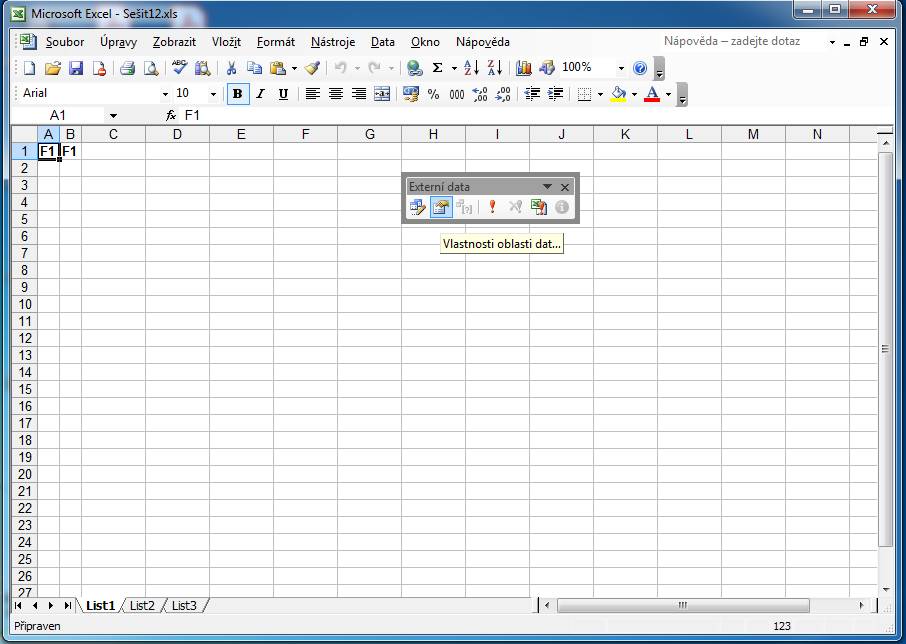
Task: Apply the red font color
Action: 652,94
